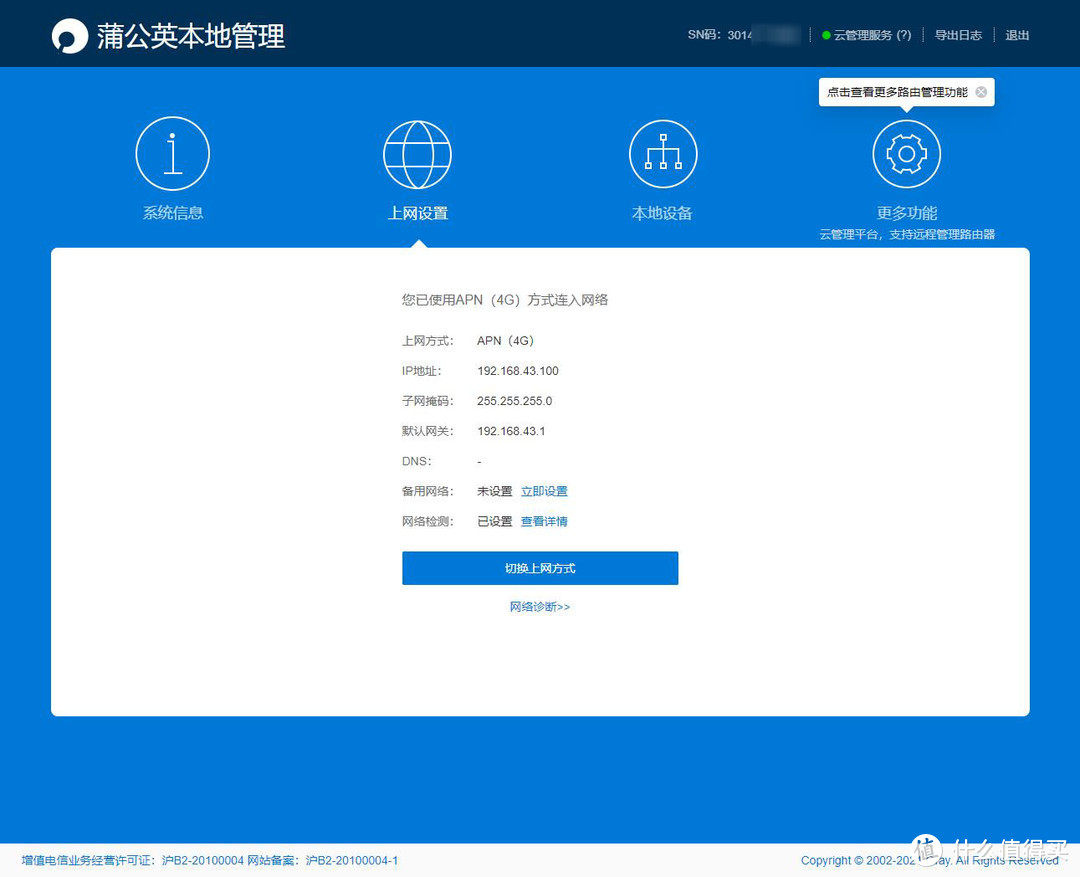The image size is (1080, 877).
Task: Switch to 本地设备 tab label
Action: click(x=662, y=212)
